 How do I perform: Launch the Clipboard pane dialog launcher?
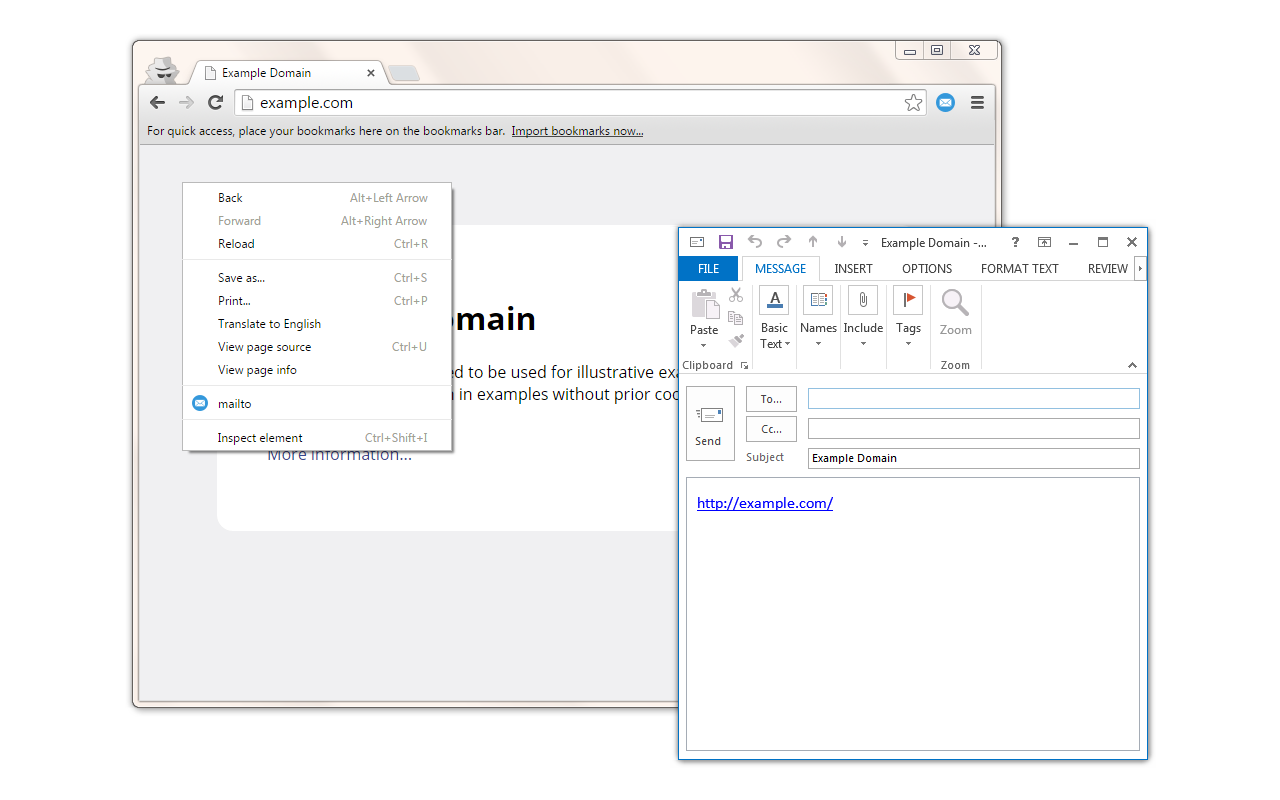coord(744,366)
